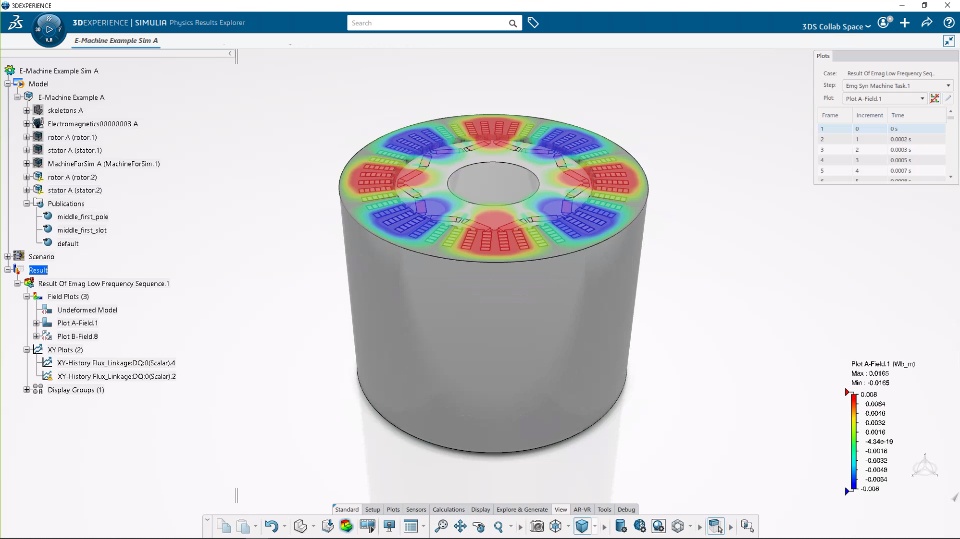The height and width of the screenshot is (539, 960).
Task: Click the plot options crossed-axes icon
Action: pos(934,99)
